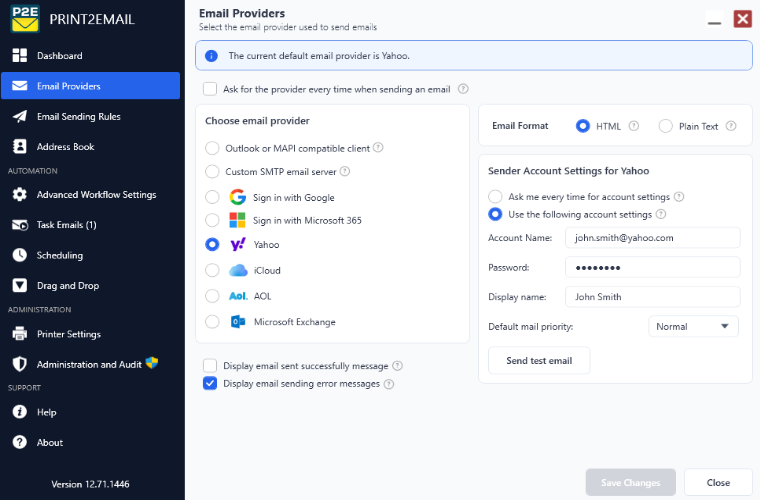Select Ask me every time for account settings

click(x=495, y=197)
